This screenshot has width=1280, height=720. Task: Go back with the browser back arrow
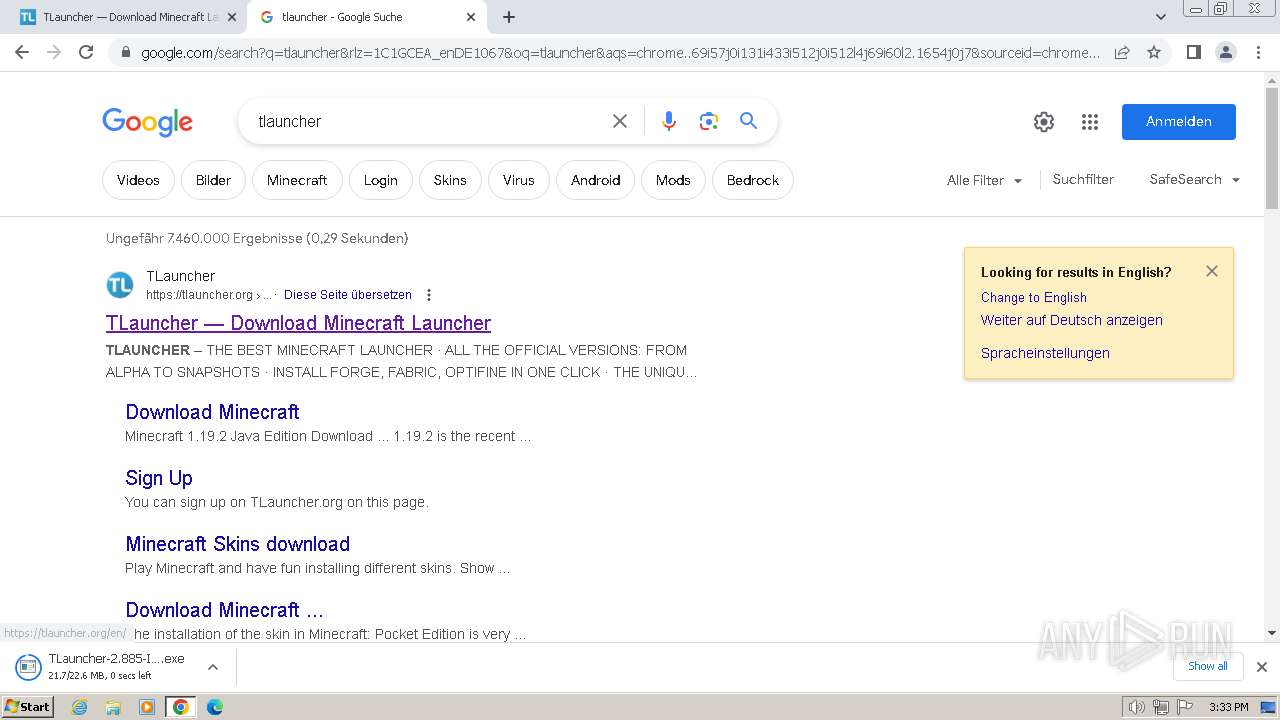click(x=22, y=52)
